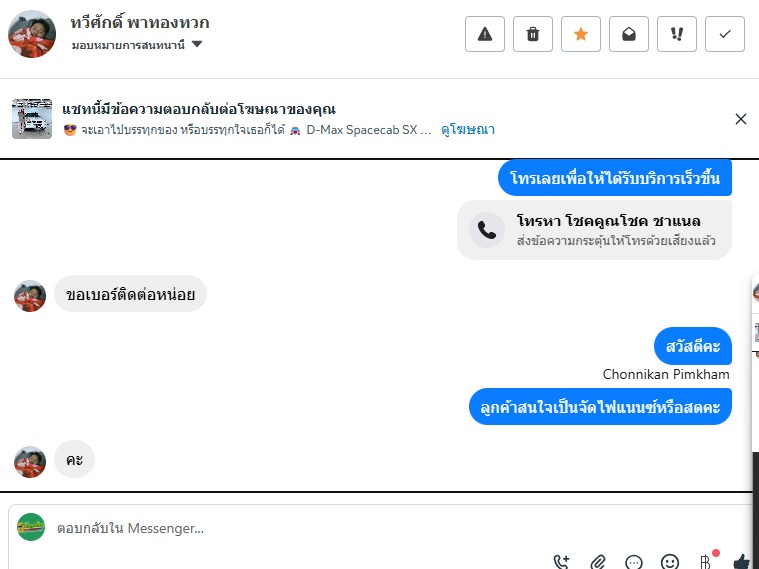Open the ad thumbnail image in banner
This screenshot has width=759, height=569.
coord(32,119)
